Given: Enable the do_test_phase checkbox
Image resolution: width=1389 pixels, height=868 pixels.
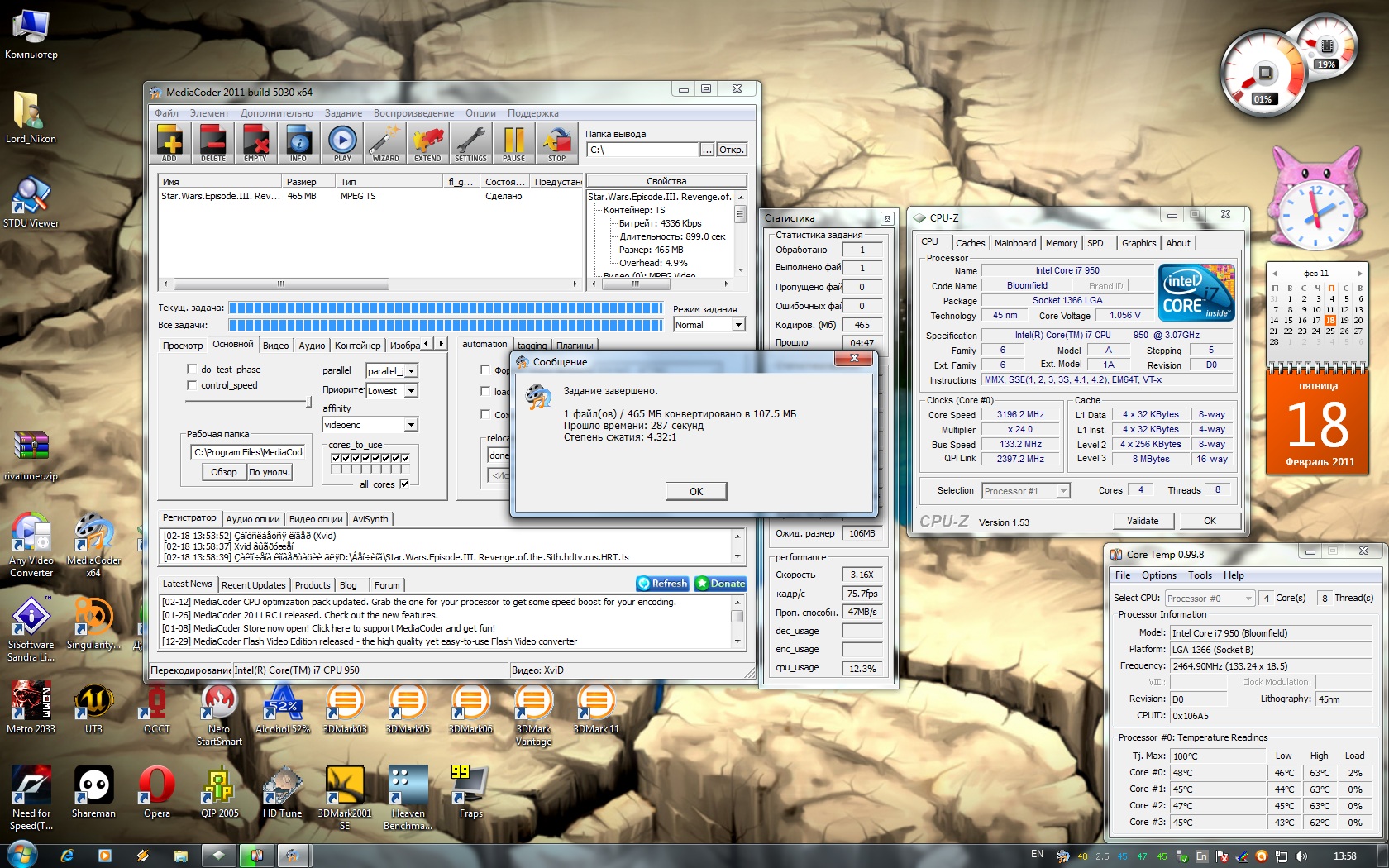Looking at the screenshot, I should (x=192, y=370).
